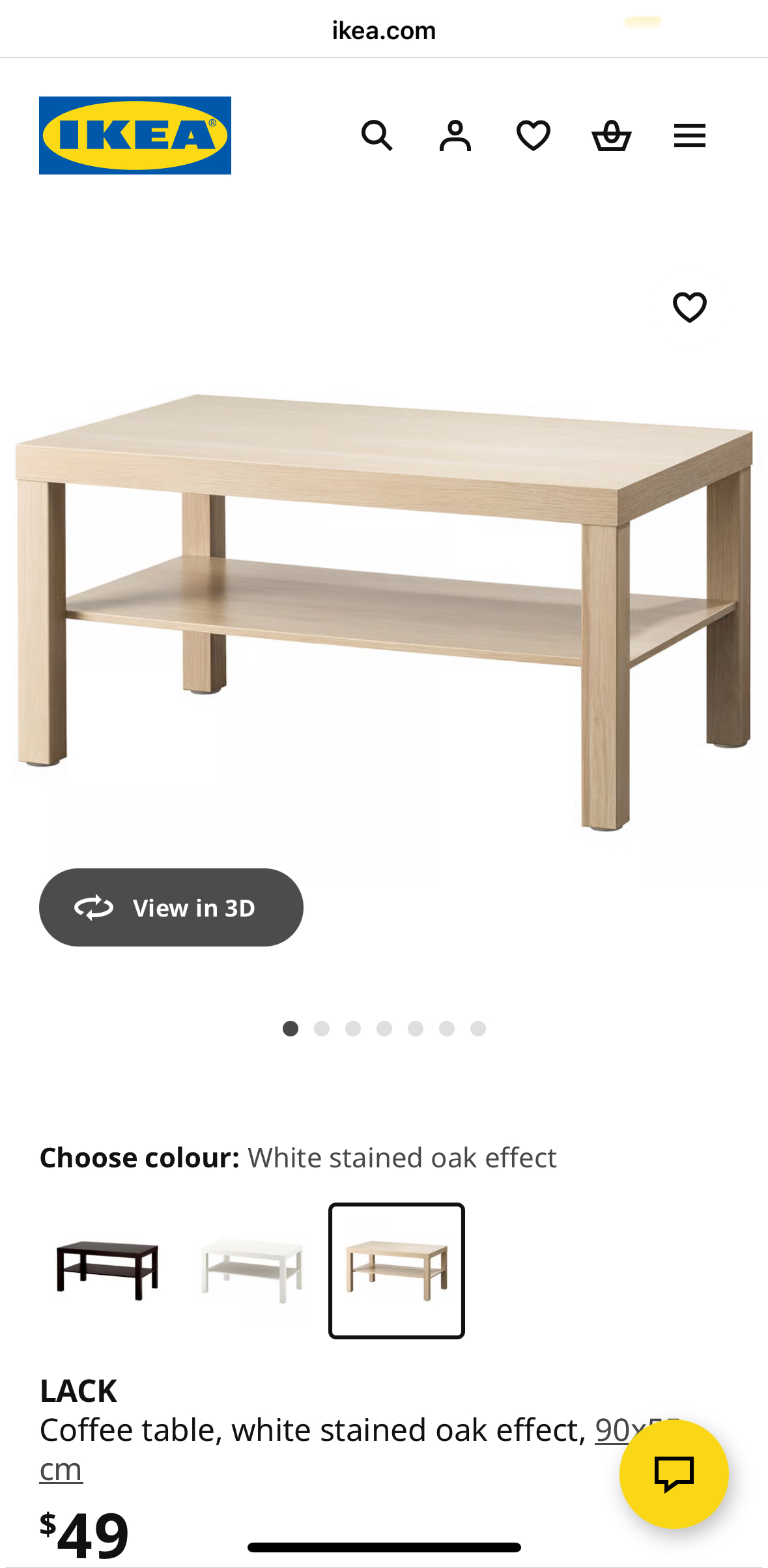Select the first image carousel dot
The height and width of the screenshot is (1568, 768).
click(291, 1028)
